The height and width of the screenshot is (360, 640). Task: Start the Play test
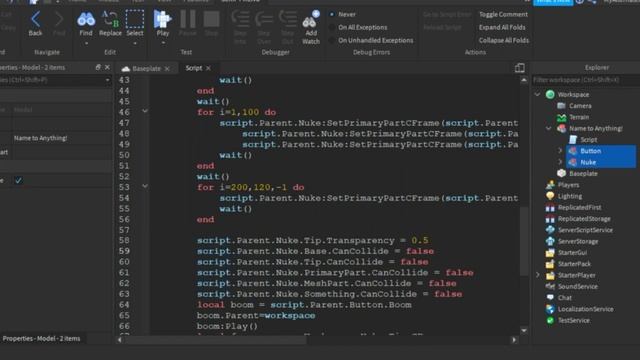162,24
